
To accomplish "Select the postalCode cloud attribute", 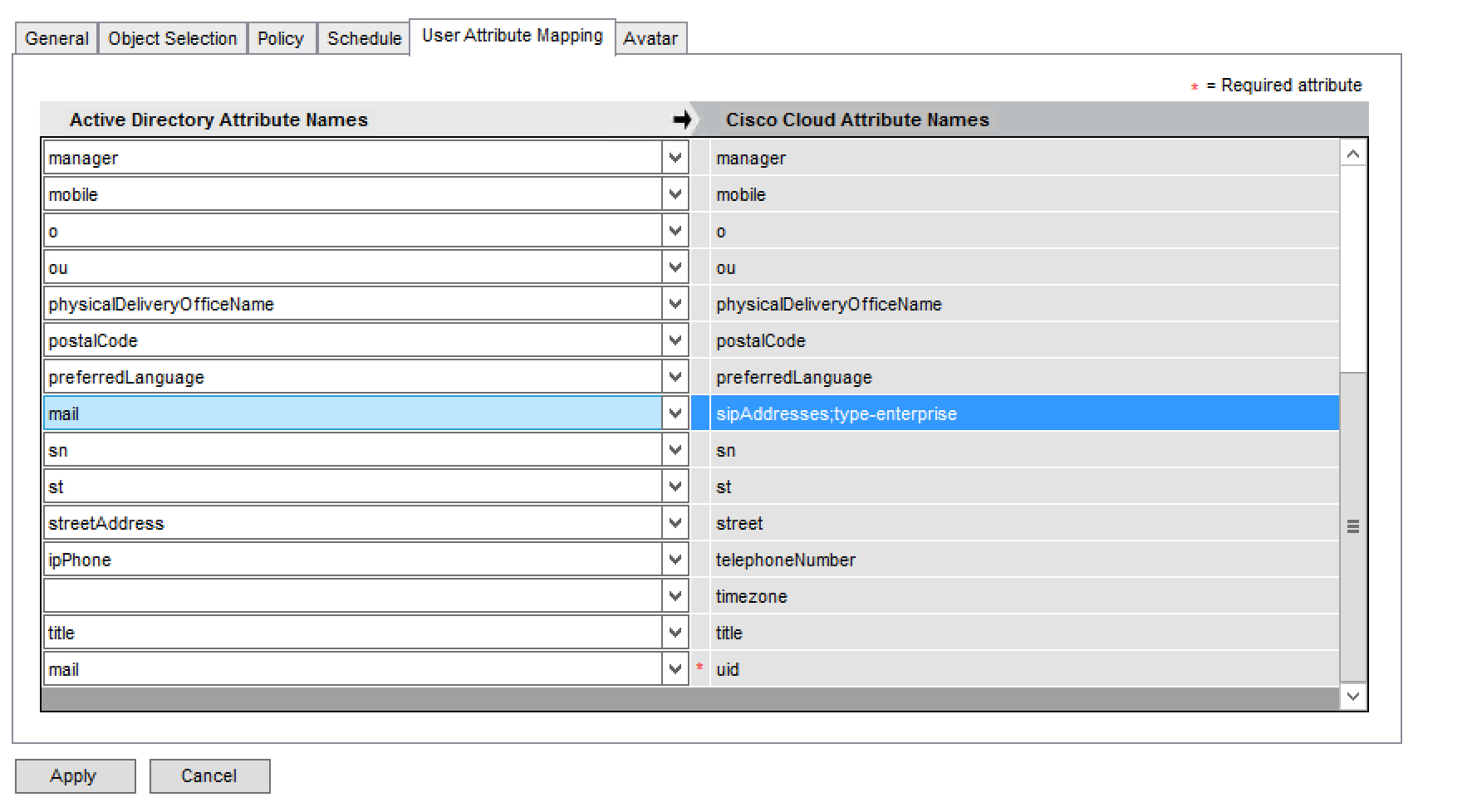I will click(1024, 340).
